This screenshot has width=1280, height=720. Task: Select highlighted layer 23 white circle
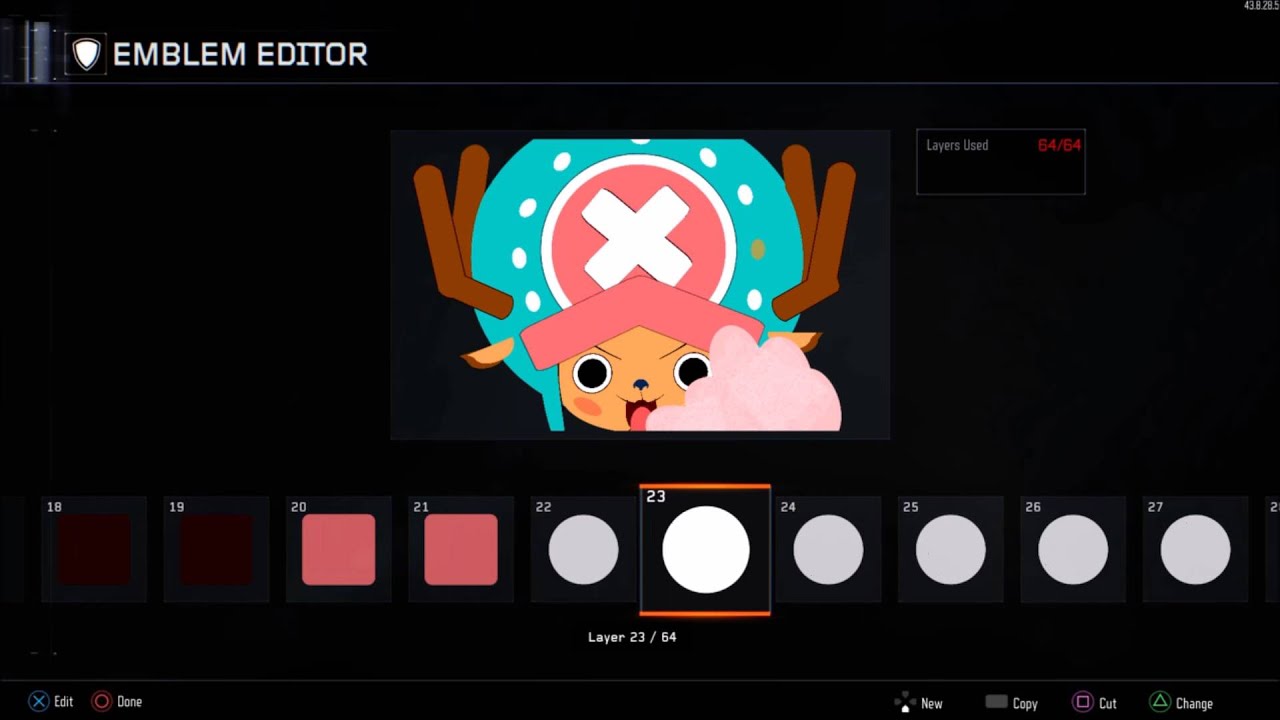pyautogui.click(x=705, y=549)
